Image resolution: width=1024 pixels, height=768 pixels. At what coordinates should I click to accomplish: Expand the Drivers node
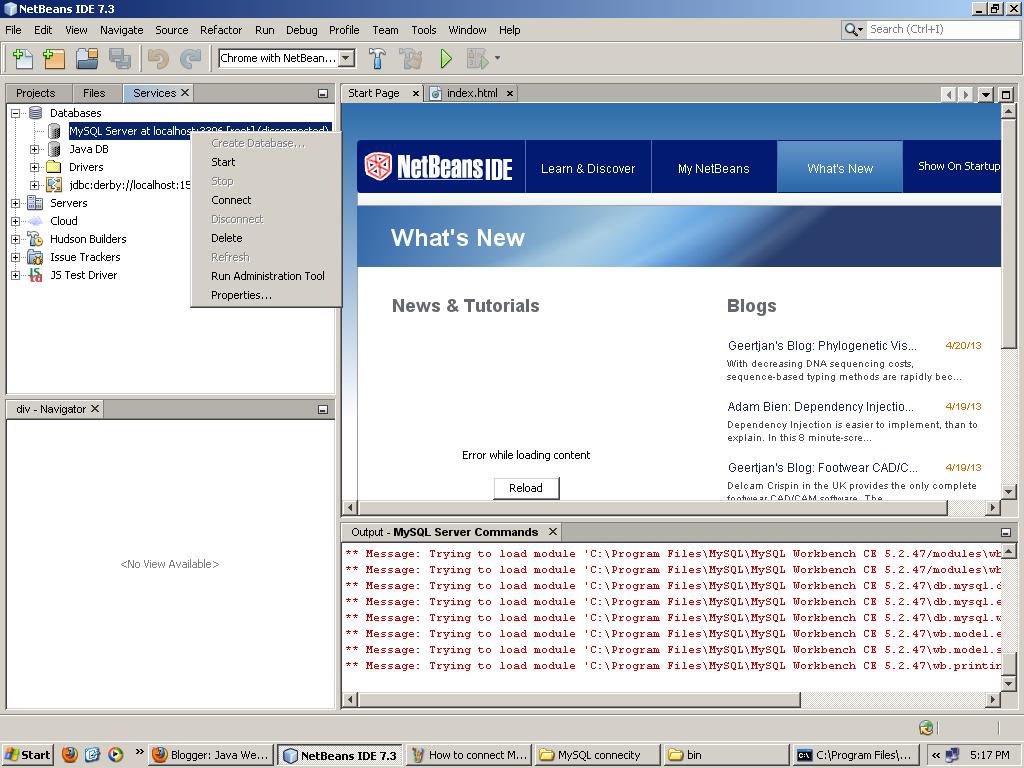coord(35,167)
